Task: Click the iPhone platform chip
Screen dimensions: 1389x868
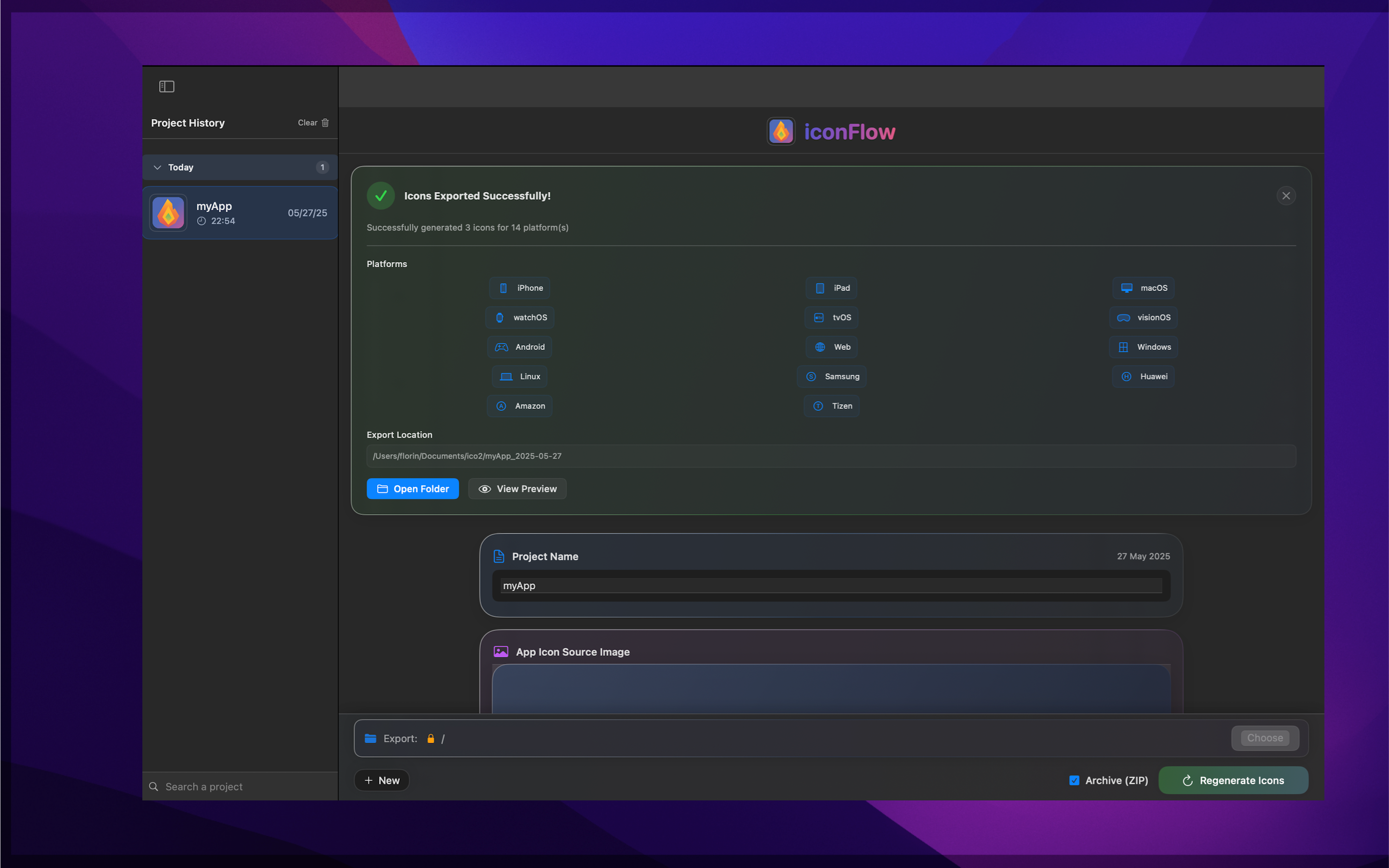Action: click(519, 288)
